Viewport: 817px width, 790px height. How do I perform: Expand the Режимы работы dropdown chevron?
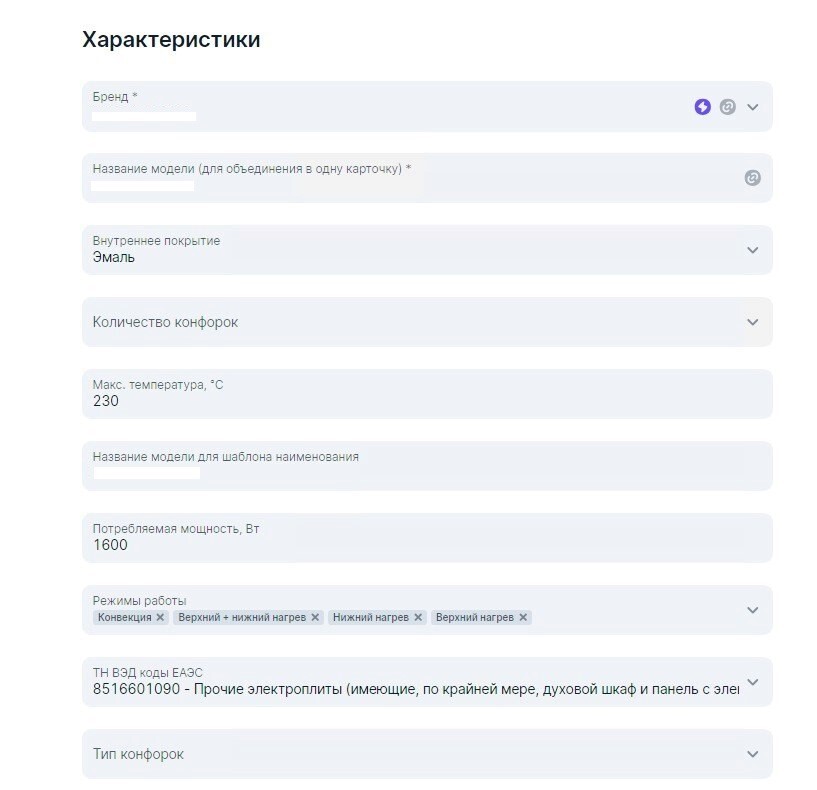(752, 610)
